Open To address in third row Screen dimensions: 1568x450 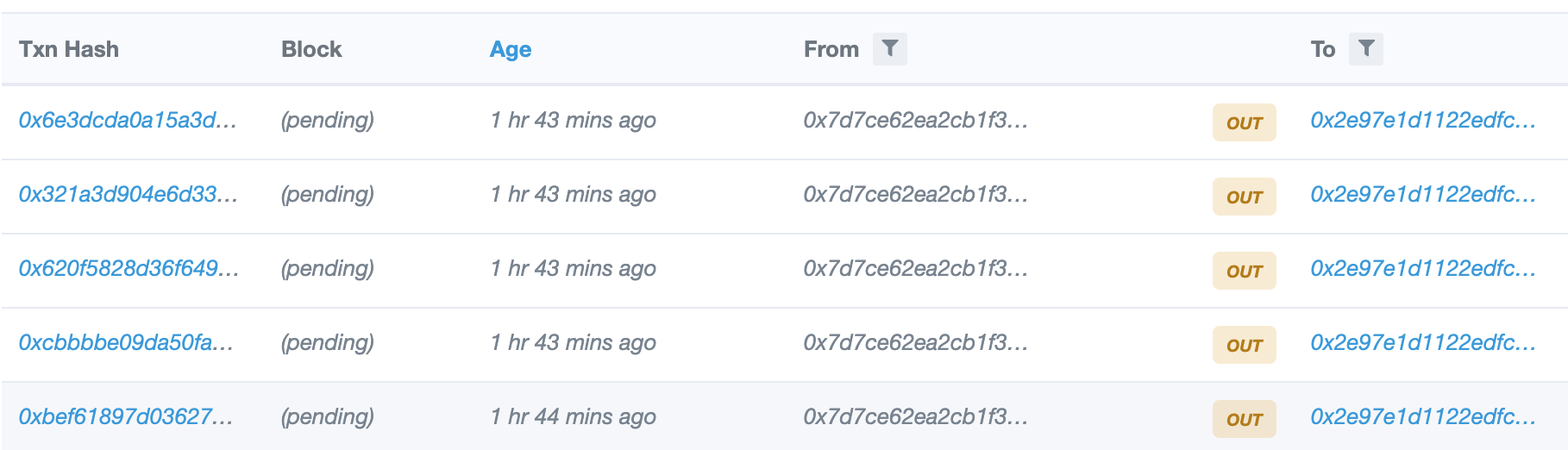click(1423, 268)
